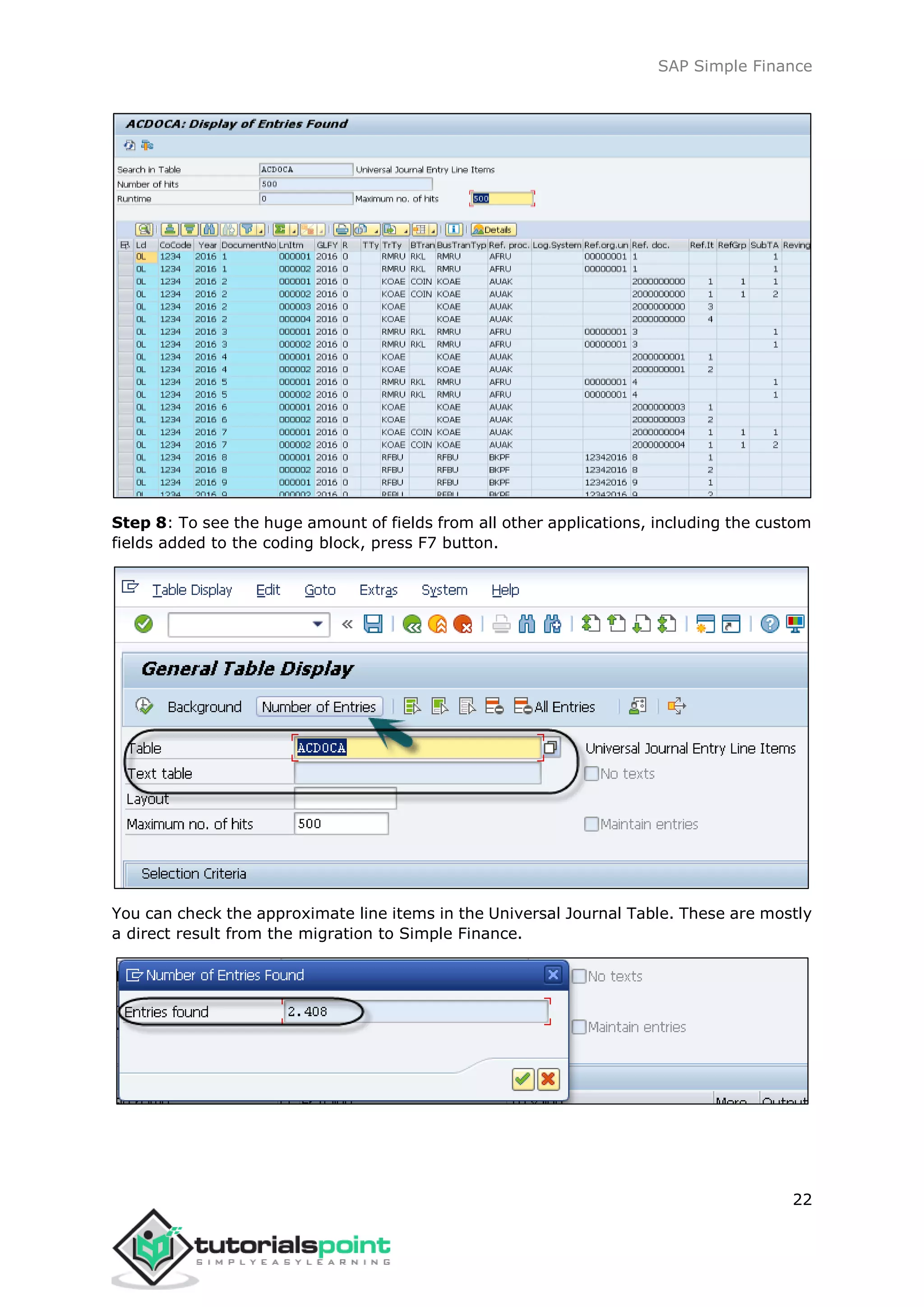Collapse the command field with double-chevron icon
This screenshot has height=1307, width=924.
[x=347, y=624]
